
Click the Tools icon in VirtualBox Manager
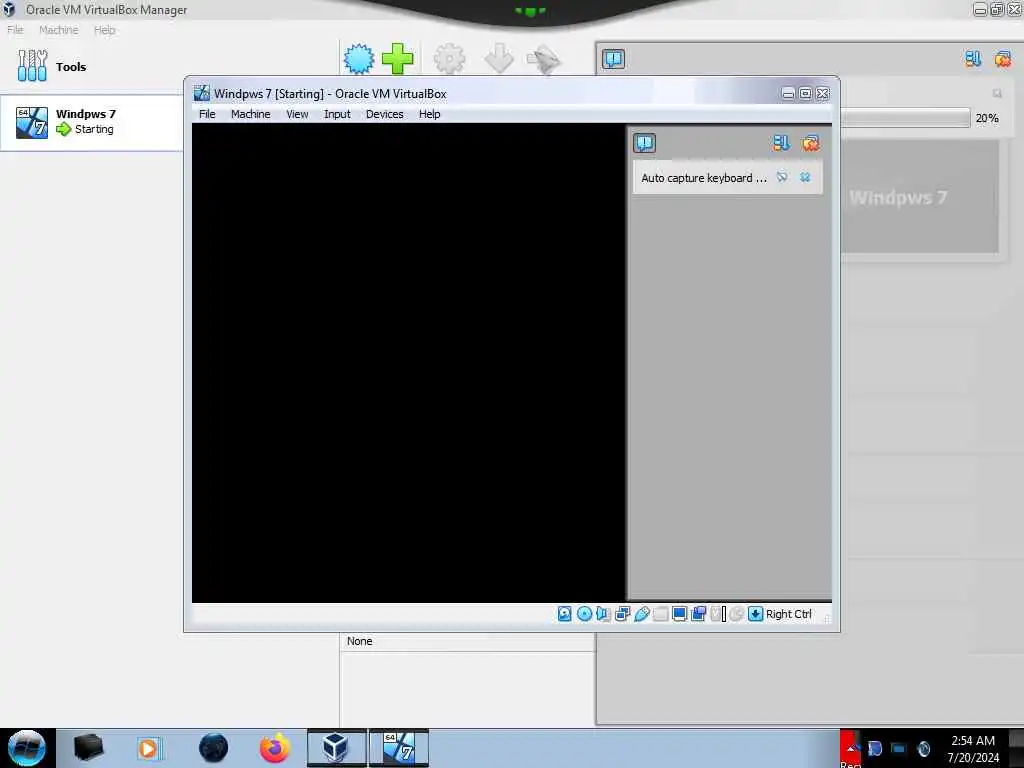click(32, 66)
